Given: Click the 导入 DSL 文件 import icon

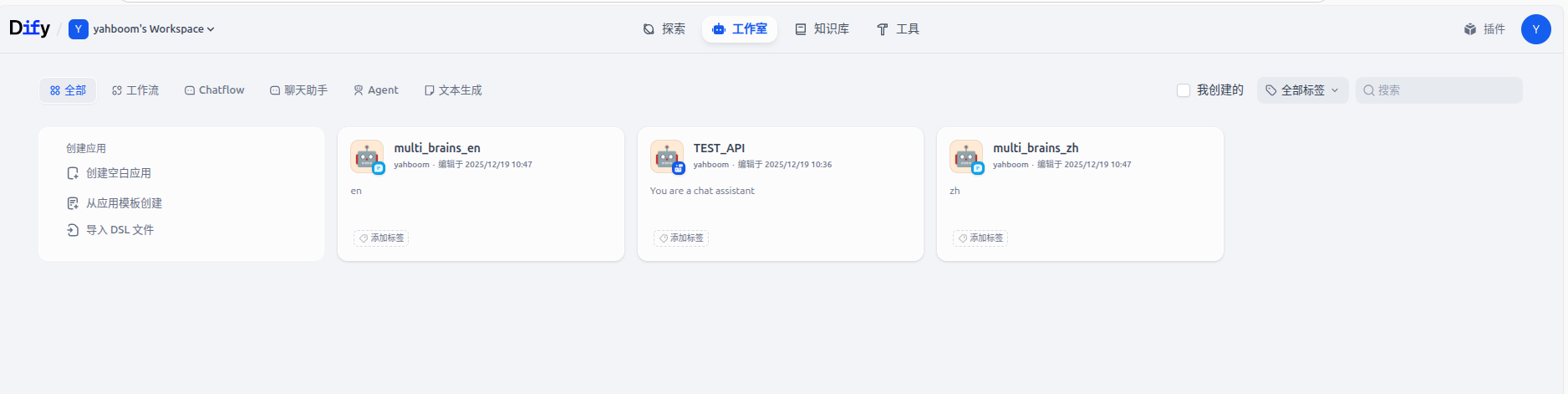Looking at the screenshot, I should click(73, 230).
